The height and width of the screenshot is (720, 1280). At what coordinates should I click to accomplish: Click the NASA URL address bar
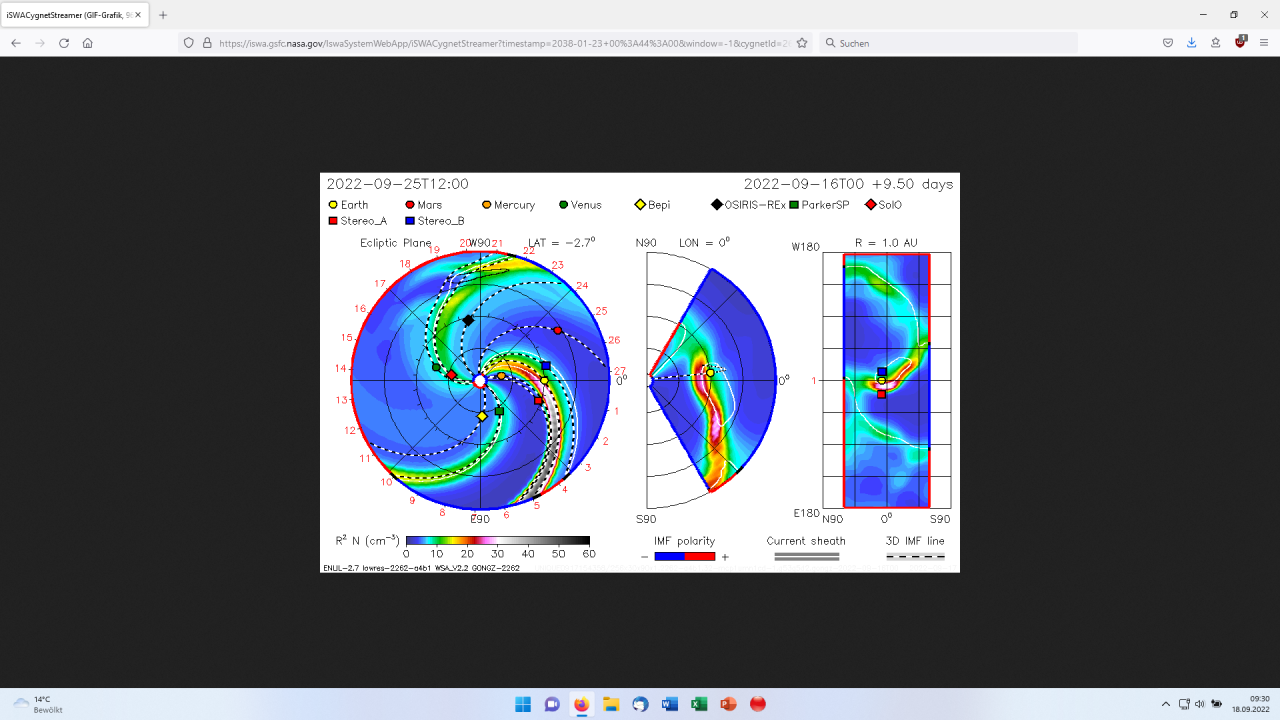click(500, 43)
